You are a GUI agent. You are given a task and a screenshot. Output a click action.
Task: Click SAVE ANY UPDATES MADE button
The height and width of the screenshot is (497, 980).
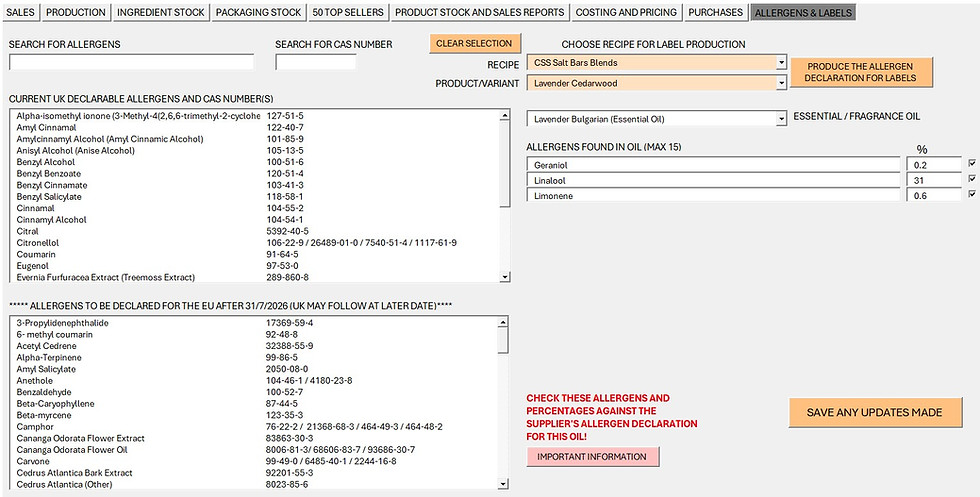pyautogui.click(x=875, y=412)
